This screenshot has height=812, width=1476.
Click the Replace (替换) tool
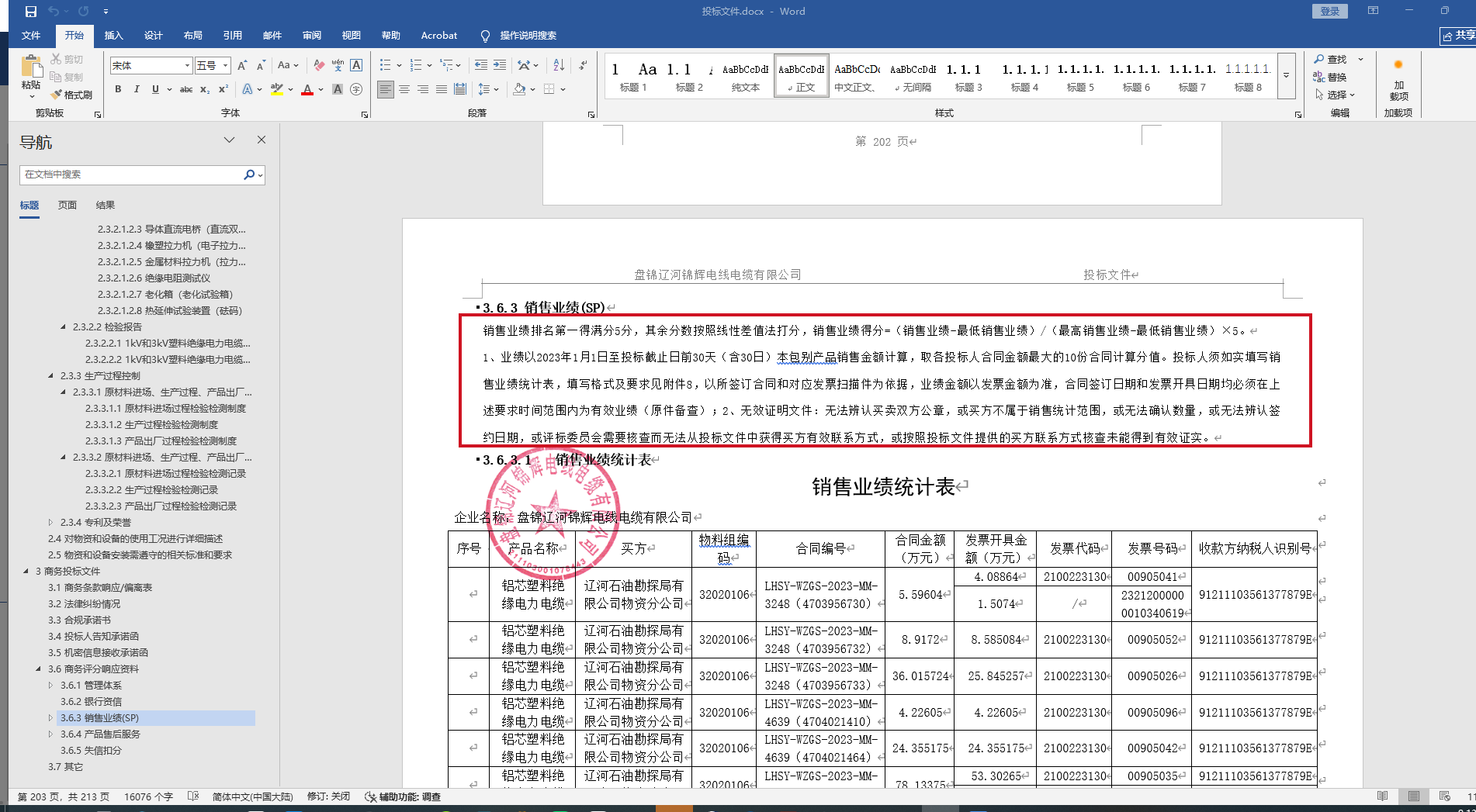pos(1330,78)
